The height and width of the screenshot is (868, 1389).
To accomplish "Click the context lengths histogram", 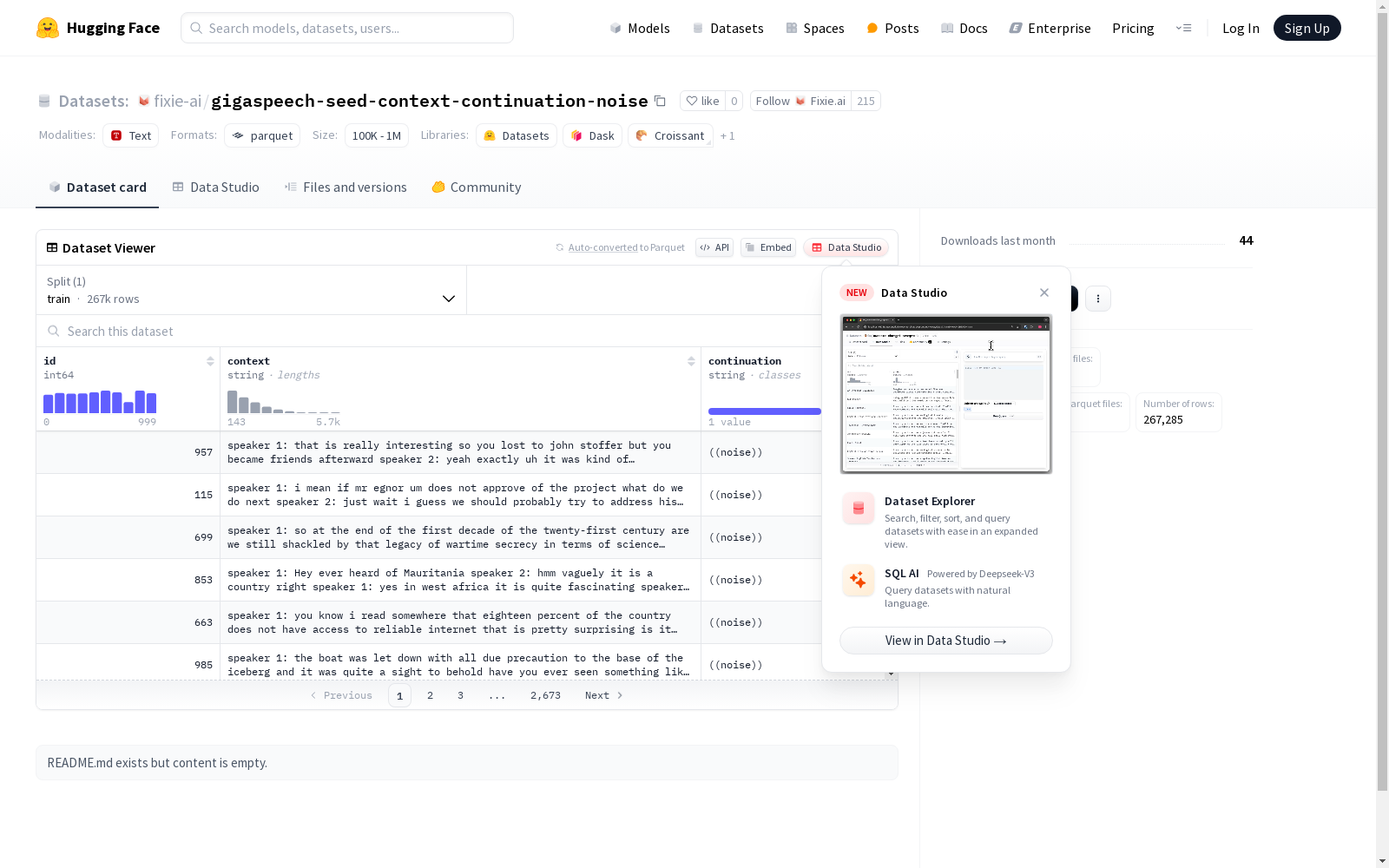I will [x=284, y=402].
